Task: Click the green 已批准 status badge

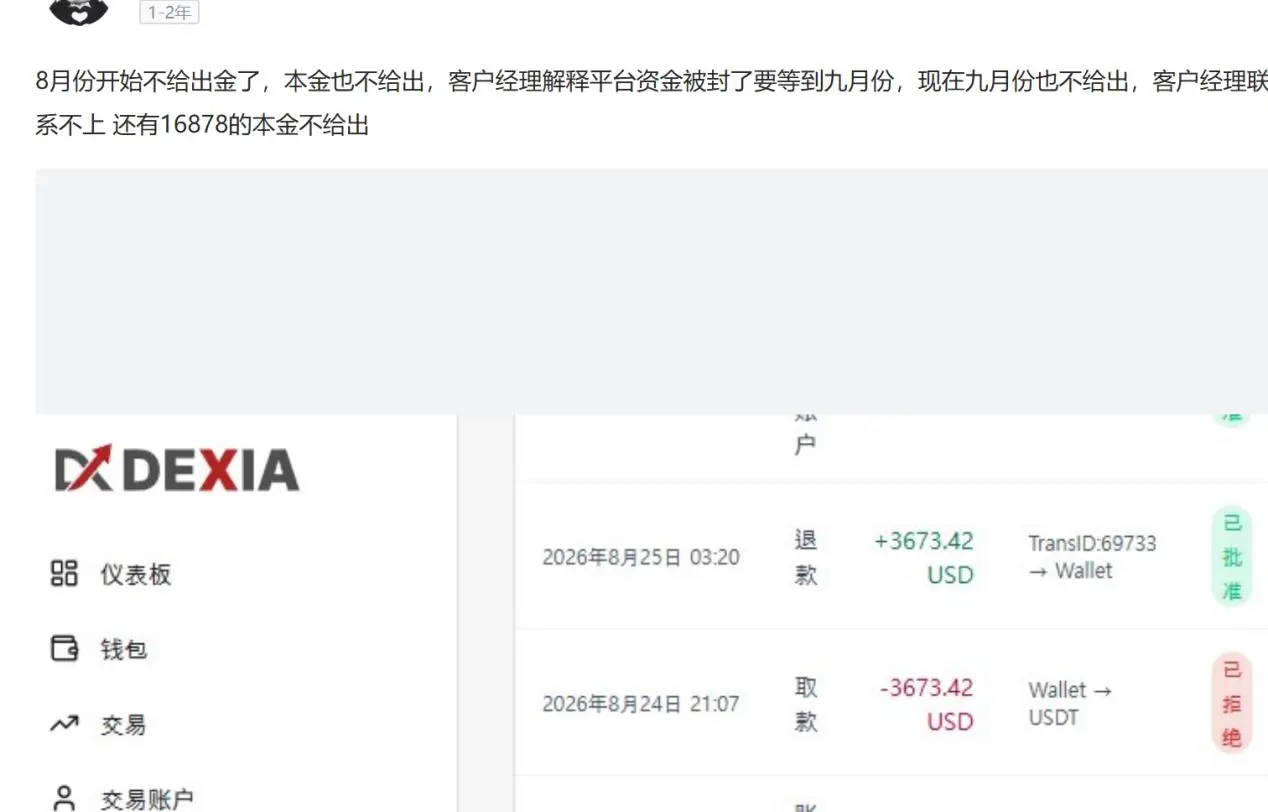Action: (x=1232, y=557)
